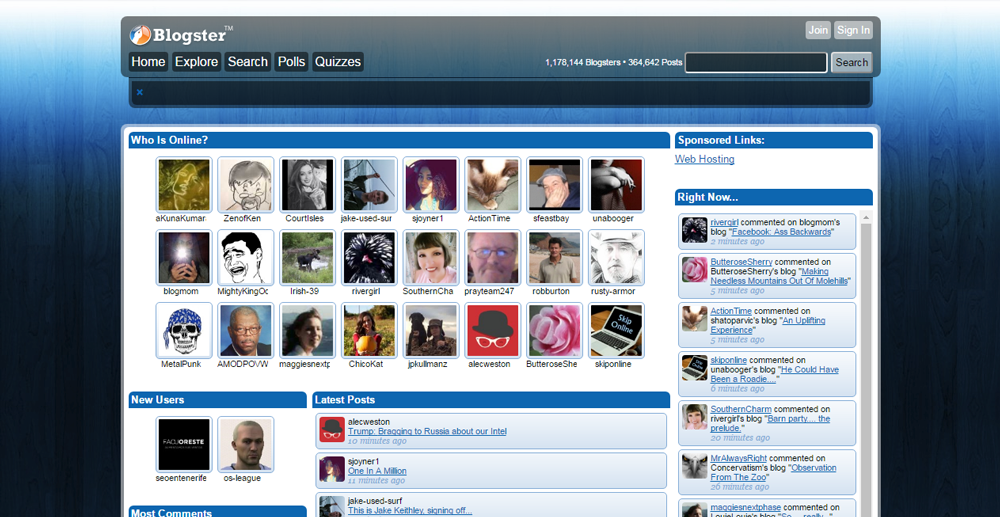Image resolution: width=1000 pixels, height=517 pixels.
Task: Open SouthernCharm avatar in Who Is Online
Action: (x=431, y=258)
